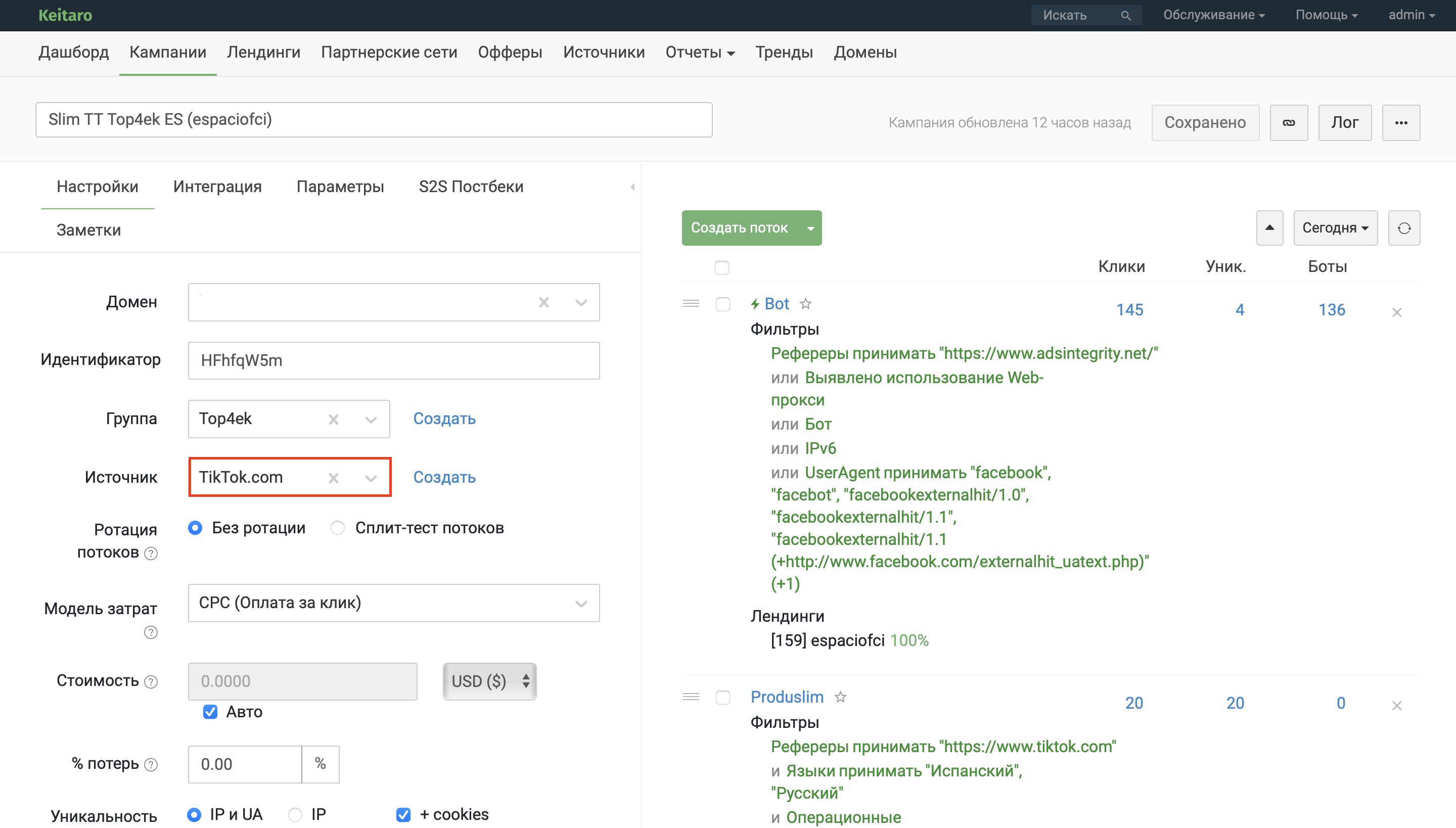Click the Сохранено button
Image resolution: width=1456 pixels, height=828 pixels.
pyautogui.click(x=1205, y=122)
